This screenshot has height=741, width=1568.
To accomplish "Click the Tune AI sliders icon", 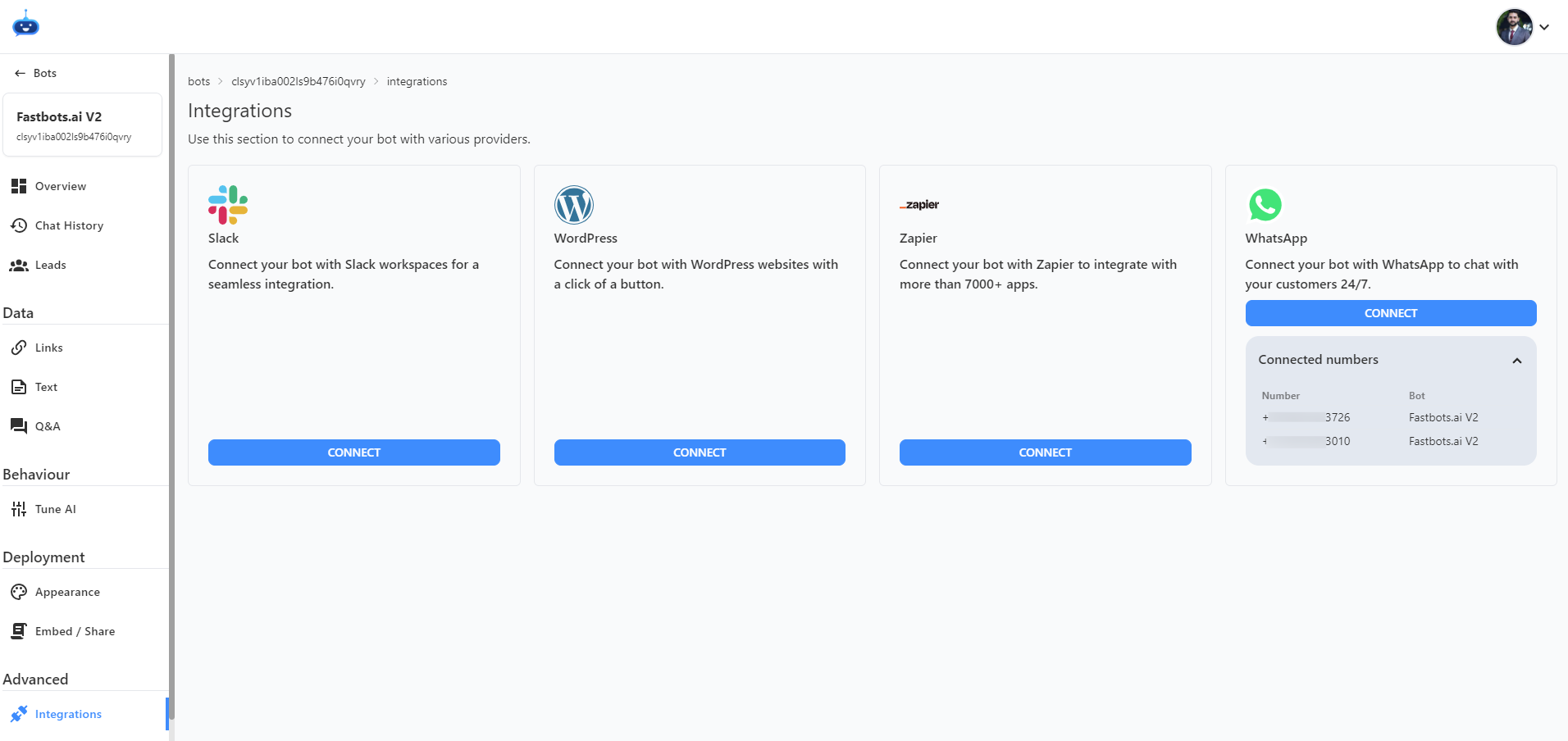I will 19,509.
